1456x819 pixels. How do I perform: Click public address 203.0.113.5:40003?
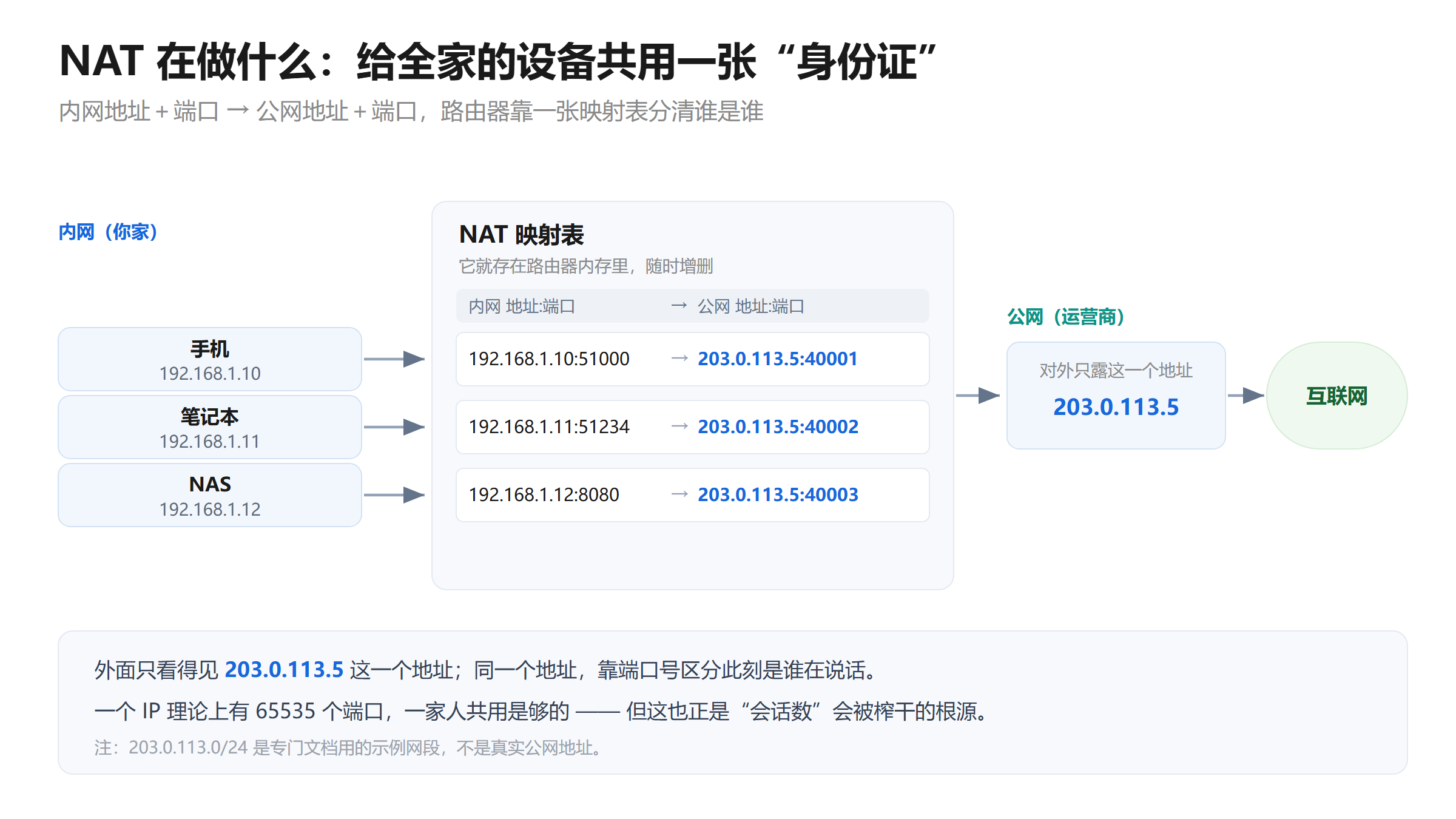(x=778, y=495)
